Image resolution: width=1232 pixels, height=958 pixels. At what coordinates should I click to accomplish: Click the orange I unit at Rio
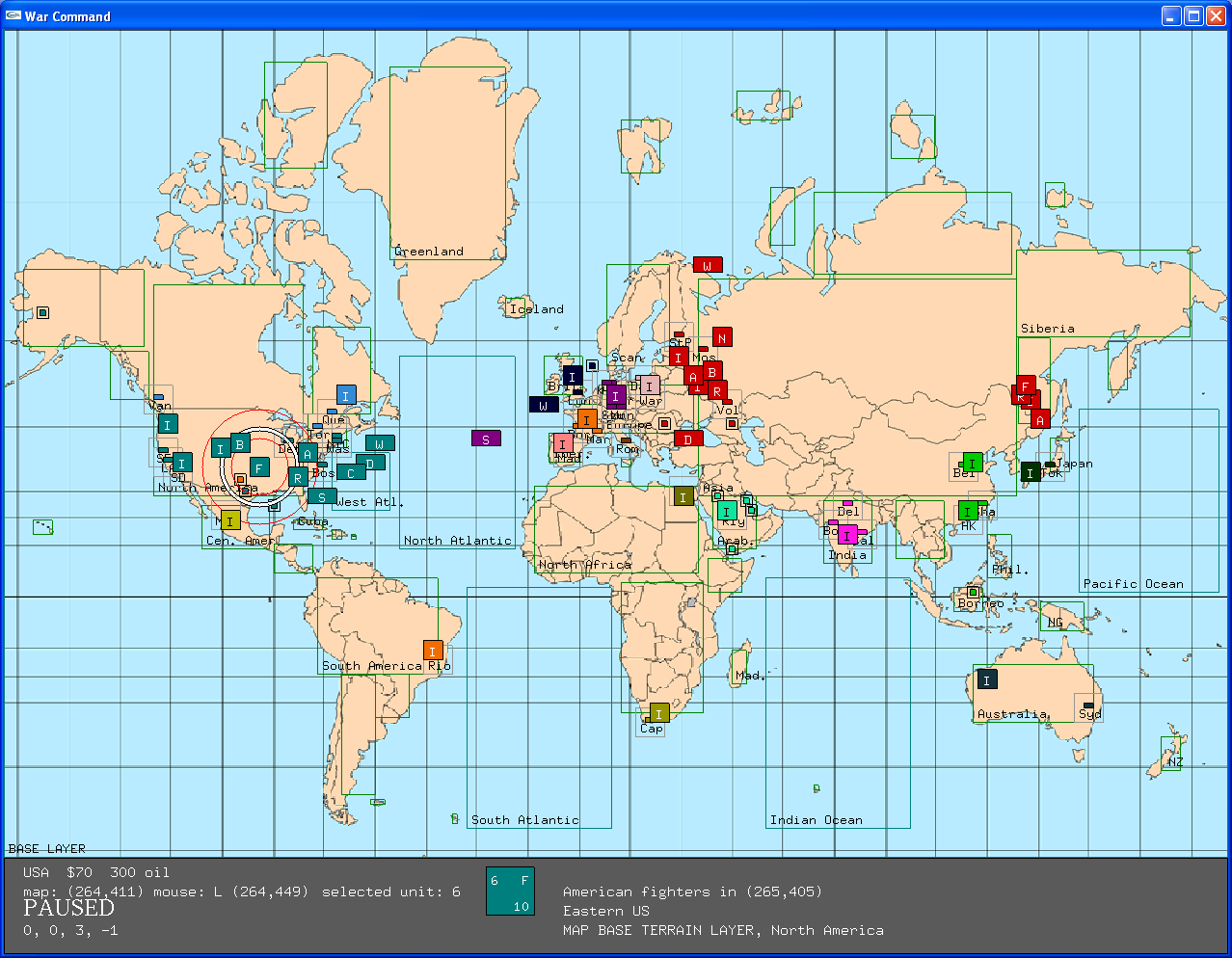433,651
